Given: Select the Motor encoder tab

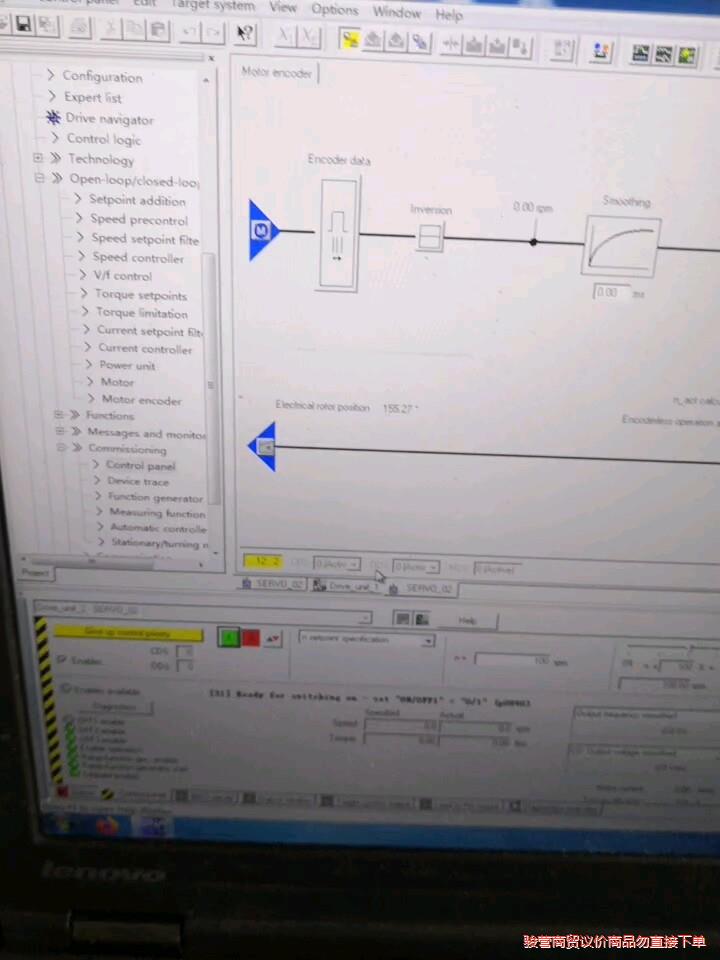Looking at the screenshot, I should pyautogui.click(x=277, y=73).
